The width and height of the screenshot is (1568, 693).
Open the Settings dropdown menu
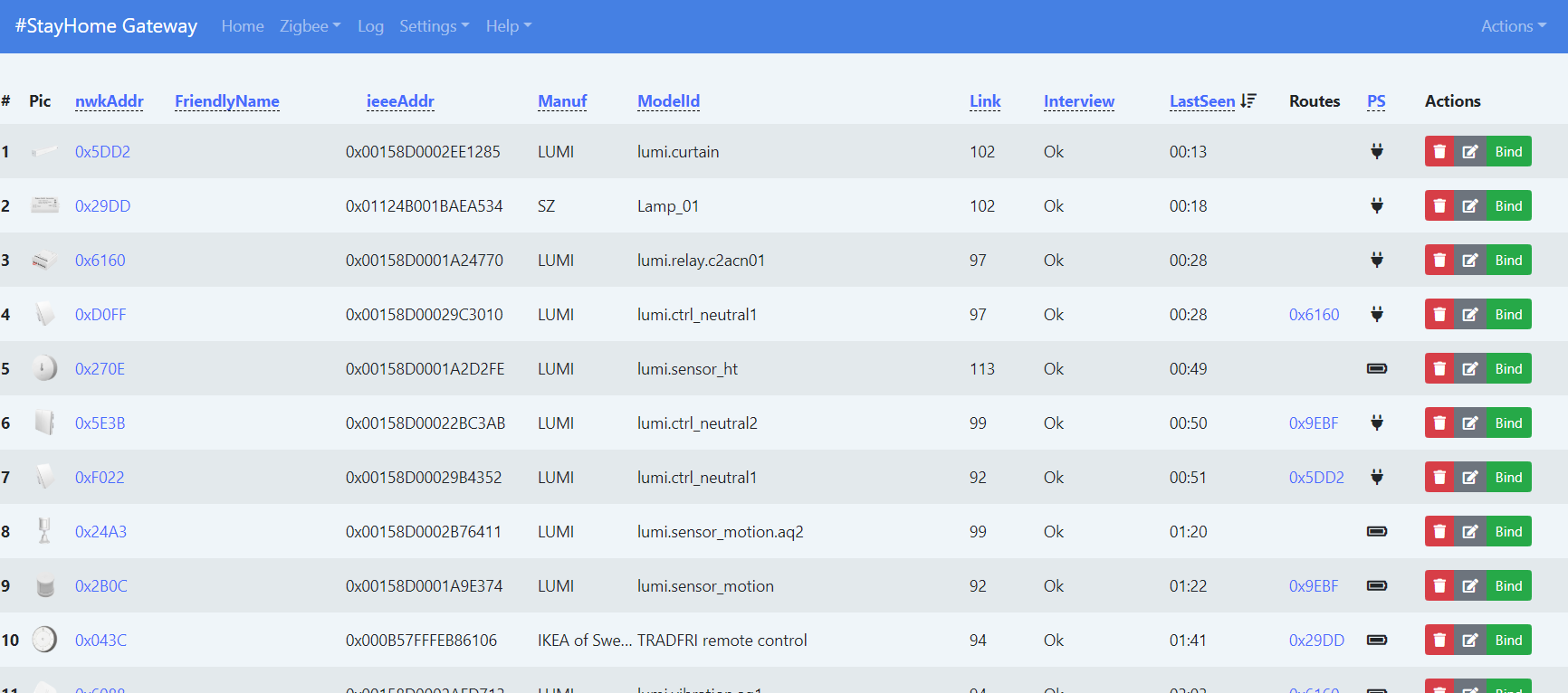435,26
